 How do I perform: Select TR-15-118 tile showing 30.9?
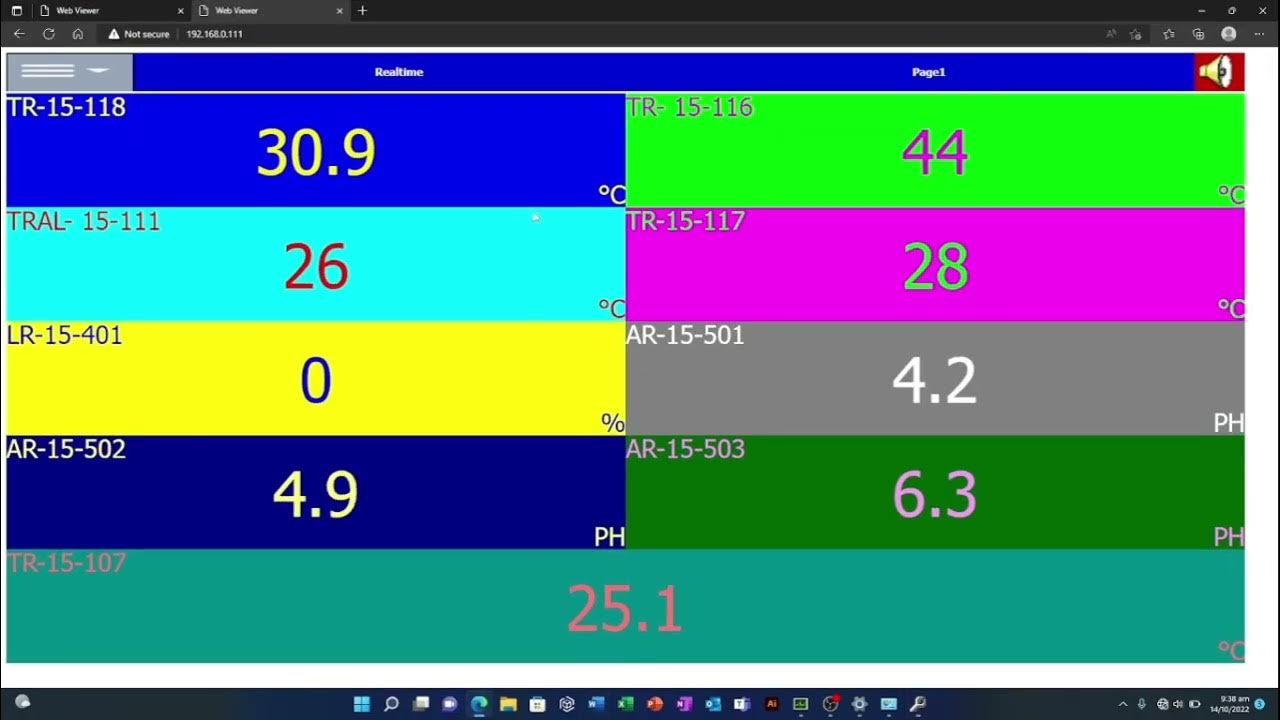[316, 150]
